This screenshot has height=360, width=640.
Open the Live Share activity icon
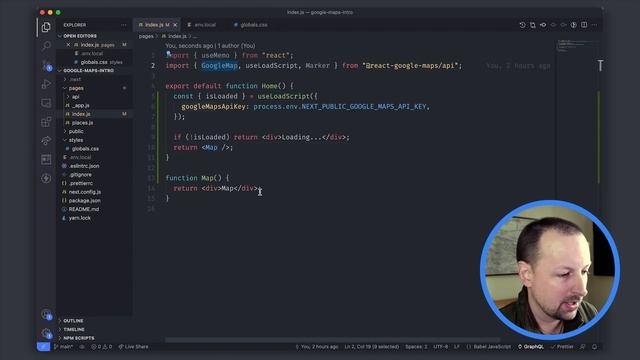pyautogui.click(x=46, y=140)
